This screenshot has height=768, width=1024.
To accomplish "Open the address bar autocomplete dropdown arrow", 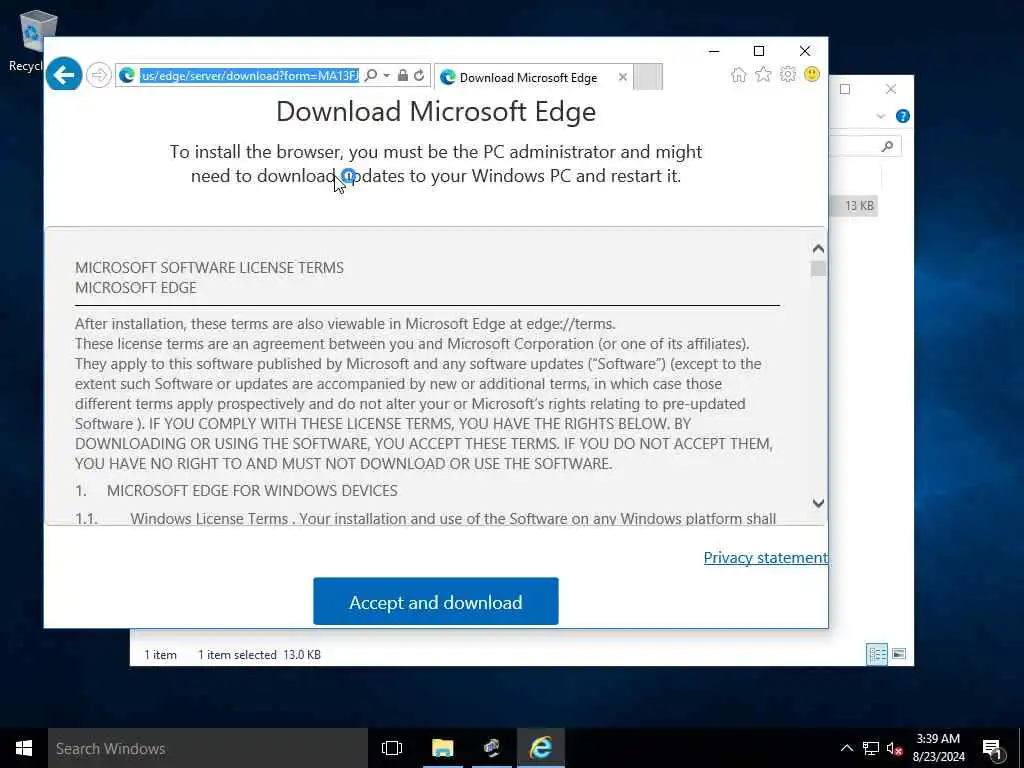I will [x=387, y=76].
